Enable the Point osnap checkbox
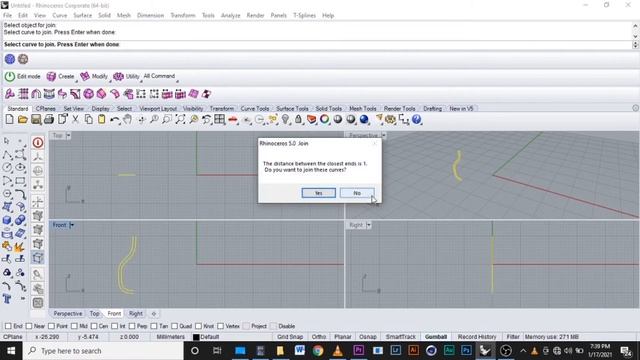 click(x=51, y=326)
